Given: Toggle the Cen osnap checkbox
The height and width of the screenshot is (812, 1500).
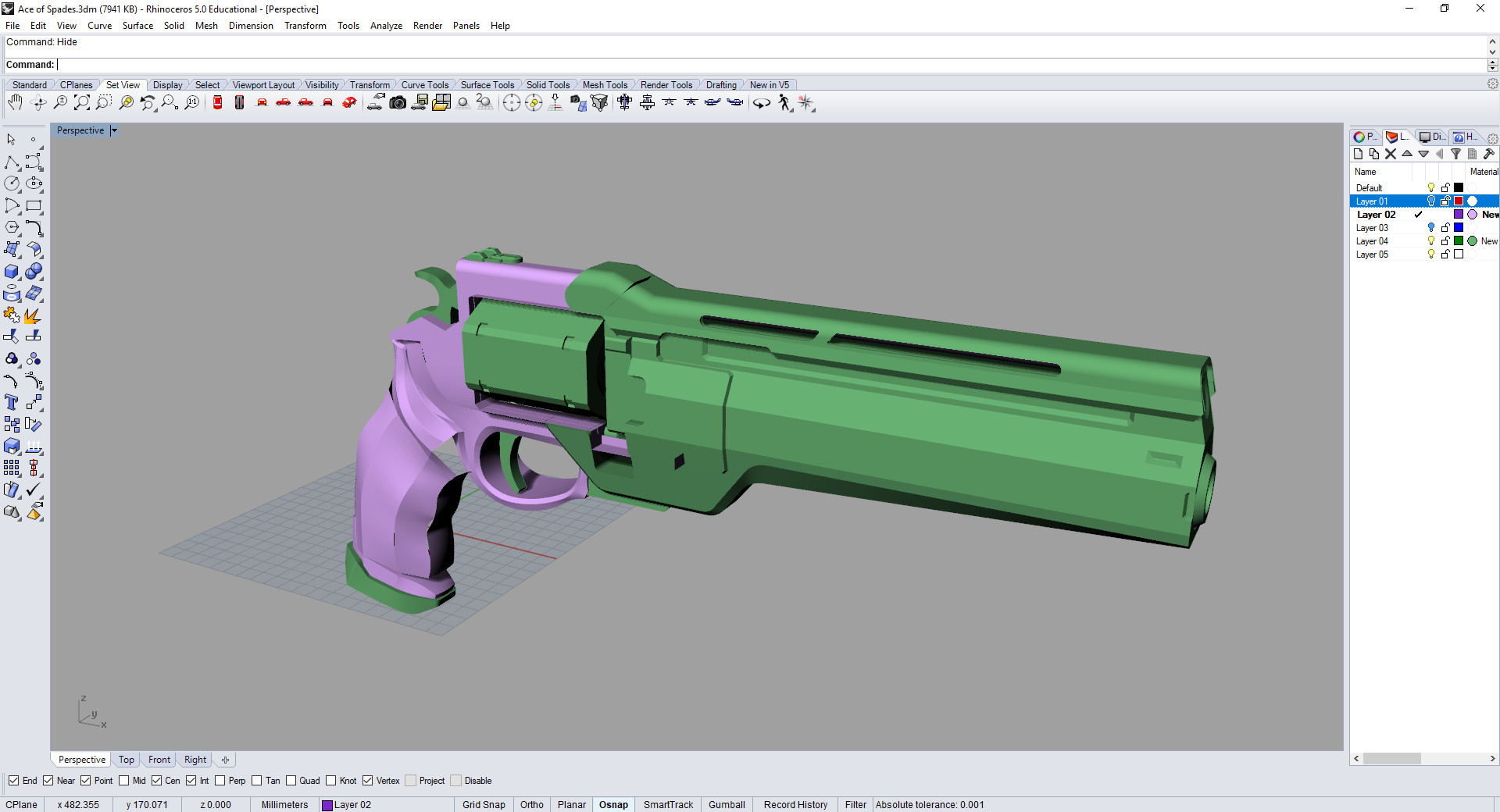Looking at the screenshot, I should pos(157,781).
